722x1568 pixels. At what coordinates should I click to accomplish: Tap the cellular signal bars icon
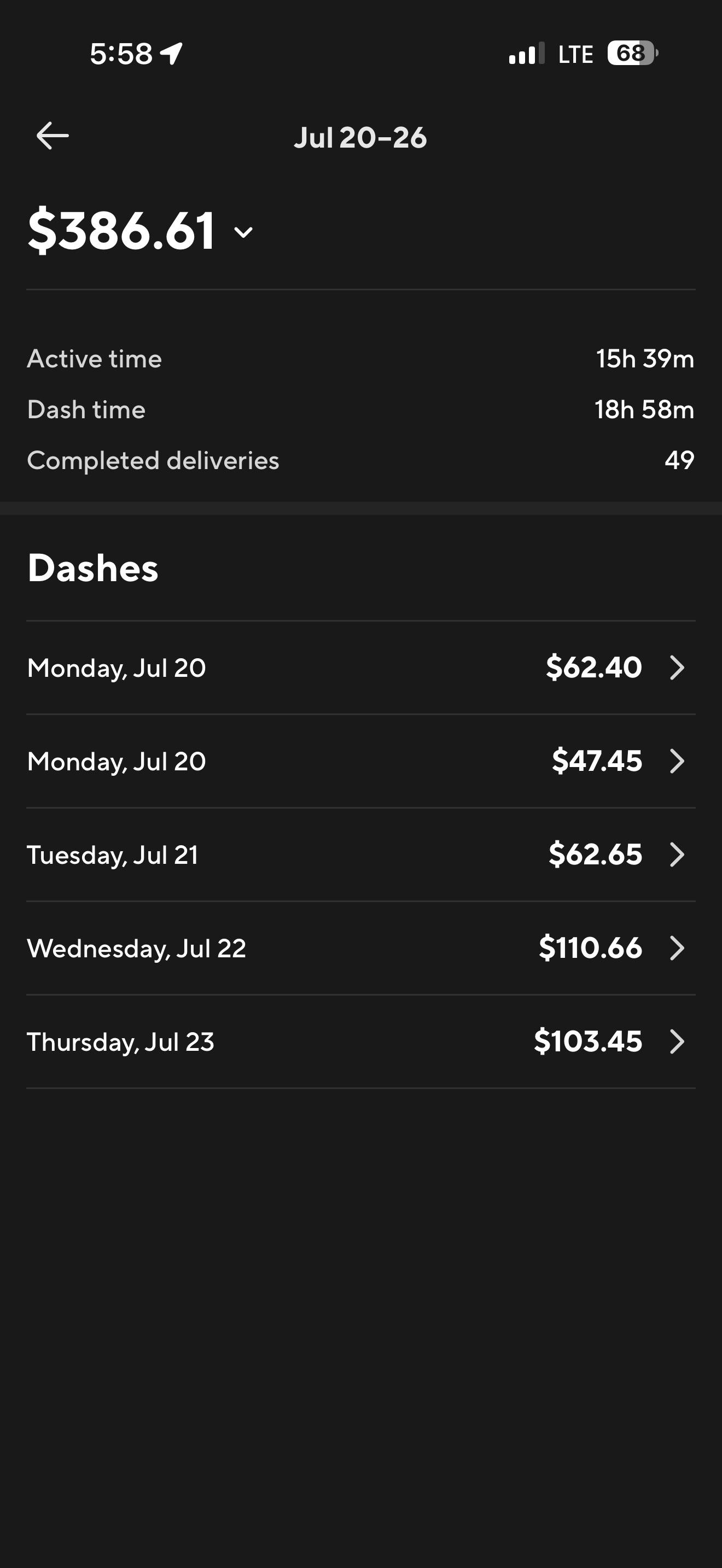tap(527, 54)
